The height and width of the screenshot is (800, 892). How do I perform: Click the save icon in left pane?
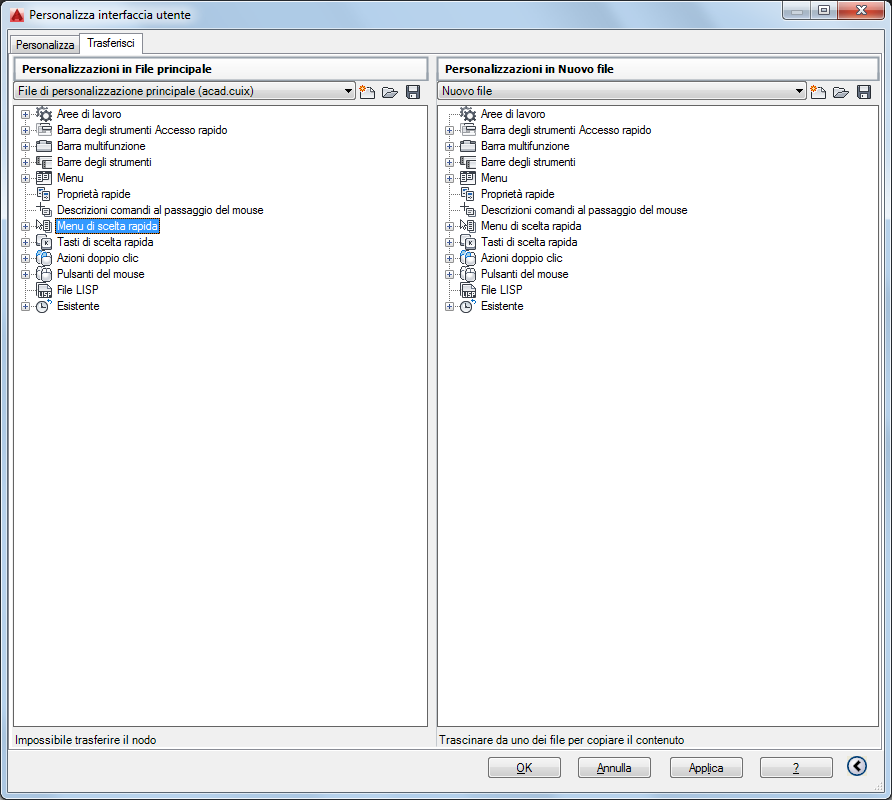point(413,92)
